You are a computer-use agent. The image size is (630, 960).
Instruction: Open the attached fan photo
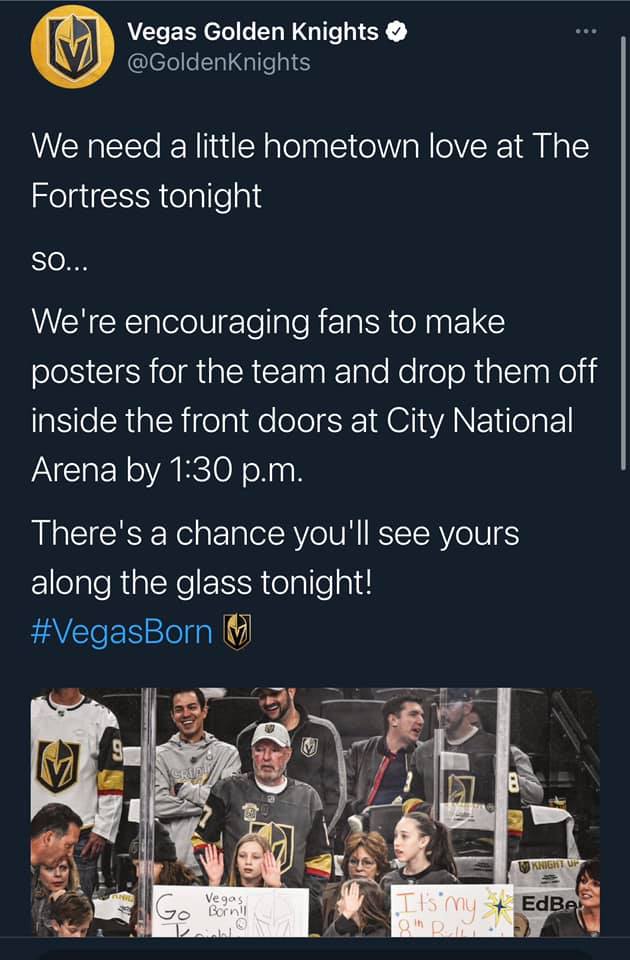[315, 810]
